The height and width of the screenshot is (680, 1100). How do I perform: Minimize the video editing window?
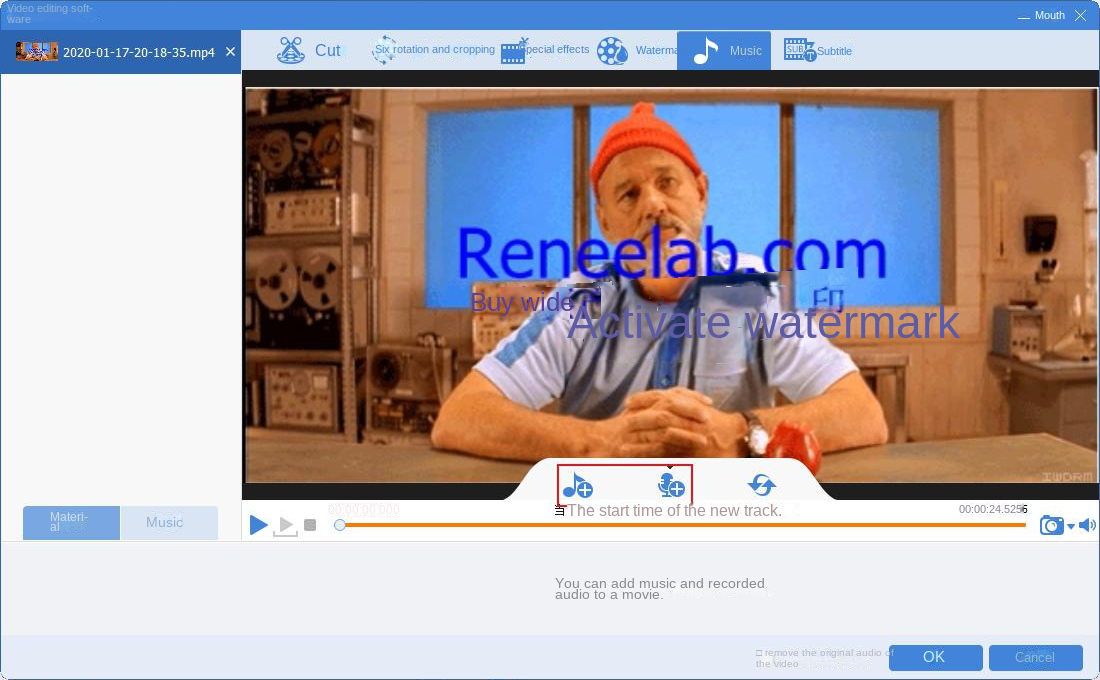1024,16
